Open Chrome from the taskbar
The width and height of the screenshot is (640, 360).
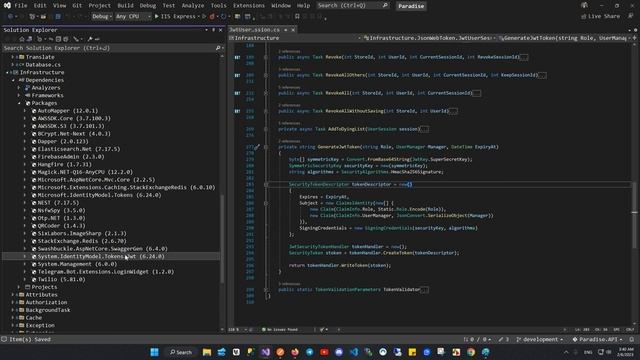pos(471,352)
